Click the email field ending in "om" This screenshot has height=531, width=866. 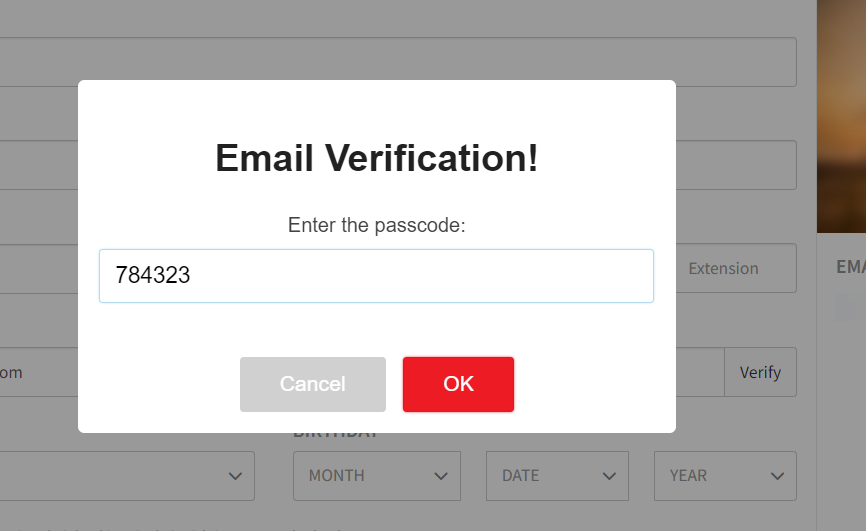click(x=40, y=372)
